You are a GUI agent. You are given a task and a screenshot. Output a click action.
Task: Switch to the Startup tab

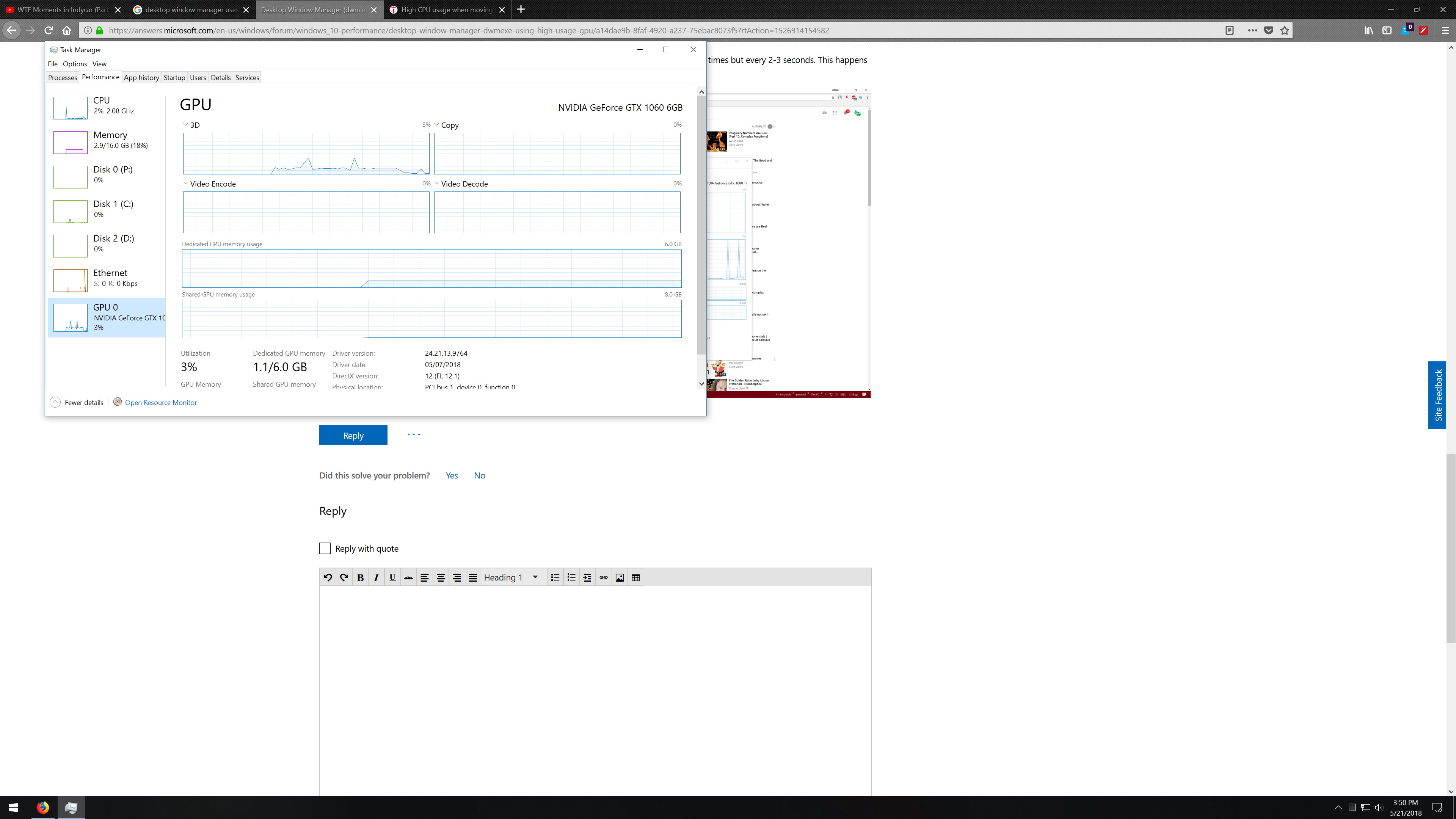click(x=174, y=77)
